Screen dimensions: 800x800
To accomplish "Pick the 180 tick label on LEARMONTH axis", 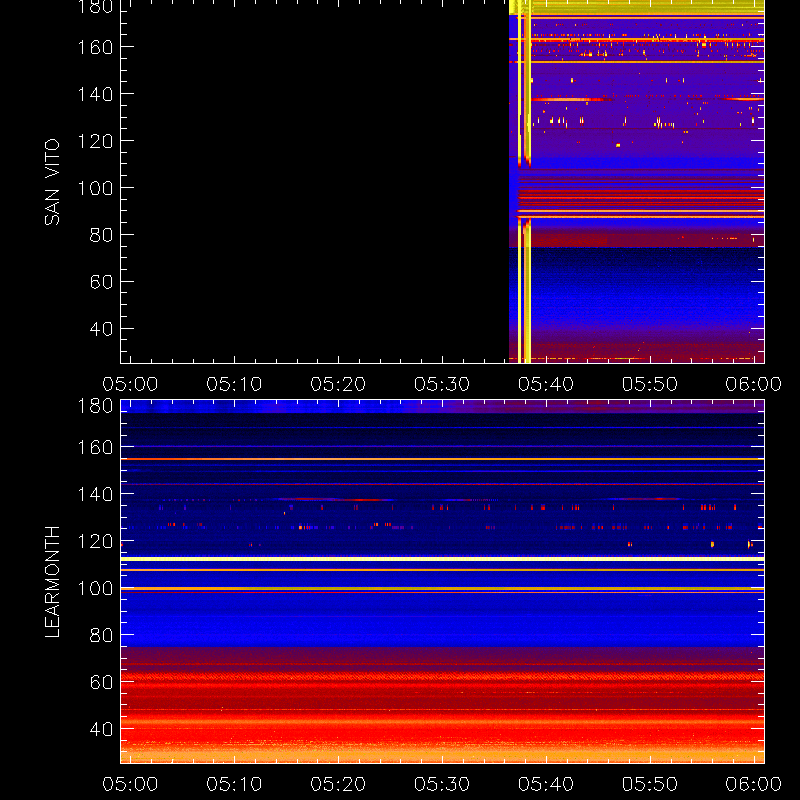I will coord(95,406).
